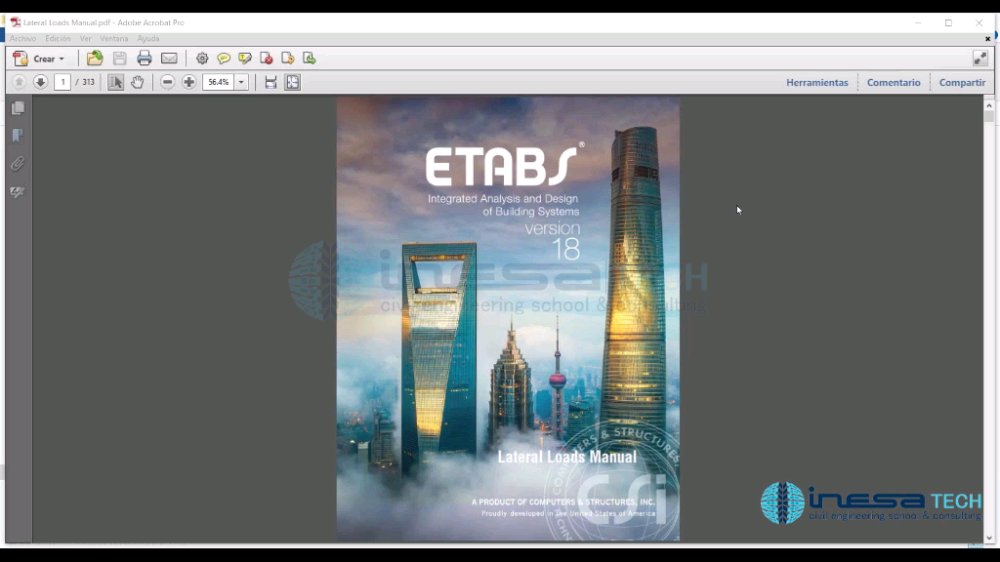
Task: Open the zoom level dropdown arrow
Action: click(x=241, y=82)
